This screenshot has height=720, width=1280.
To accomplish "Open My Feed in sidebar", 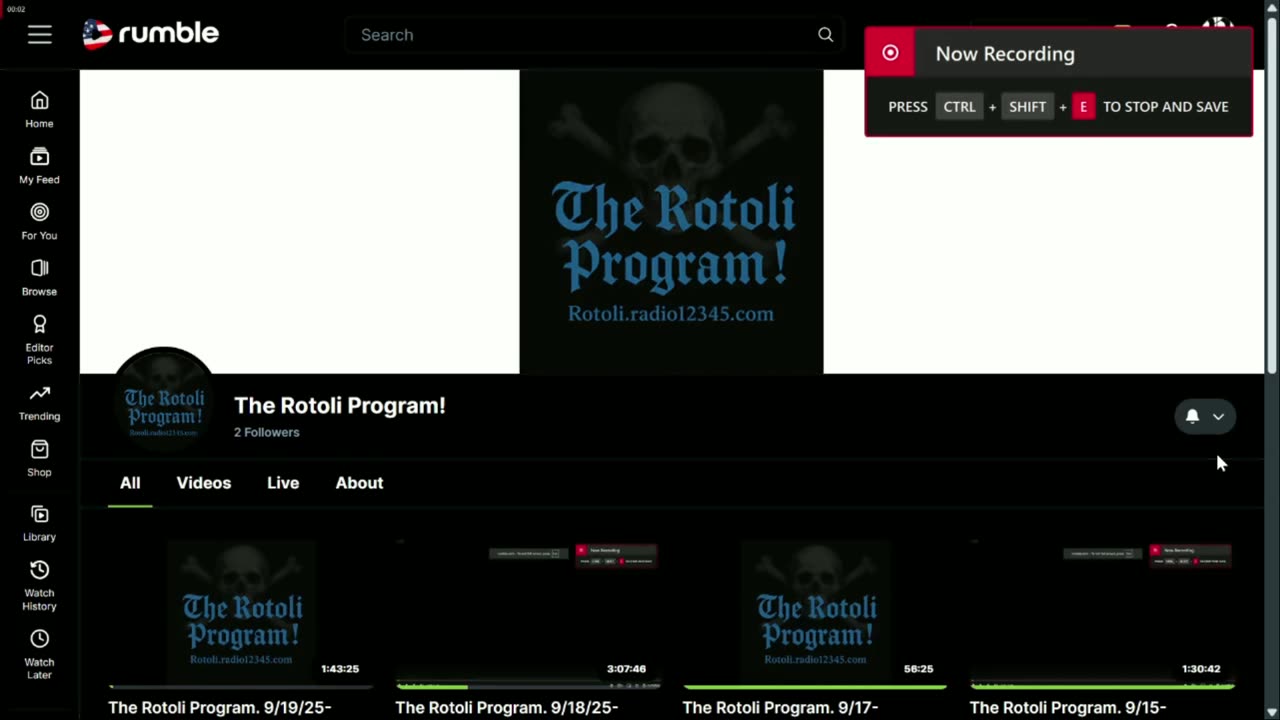I will (39, 166).
